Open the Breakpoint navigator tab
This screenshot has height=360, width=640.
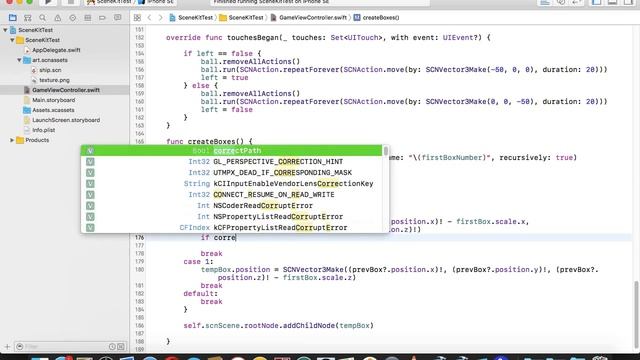[102, 18]
